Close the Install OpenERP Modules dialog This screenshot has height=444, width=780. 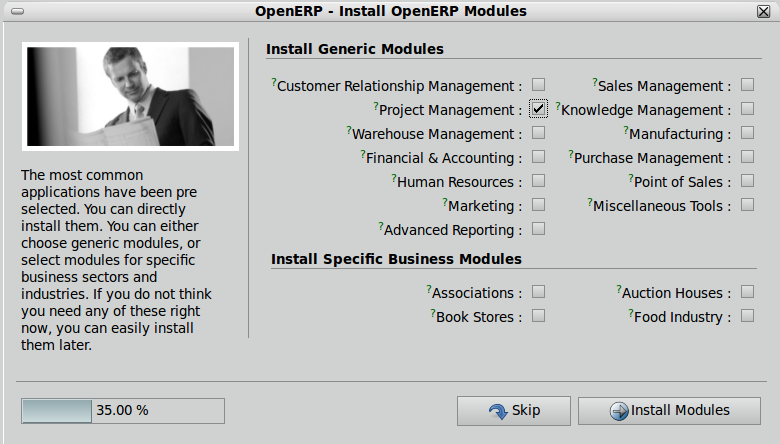click(x=763, y=11)
